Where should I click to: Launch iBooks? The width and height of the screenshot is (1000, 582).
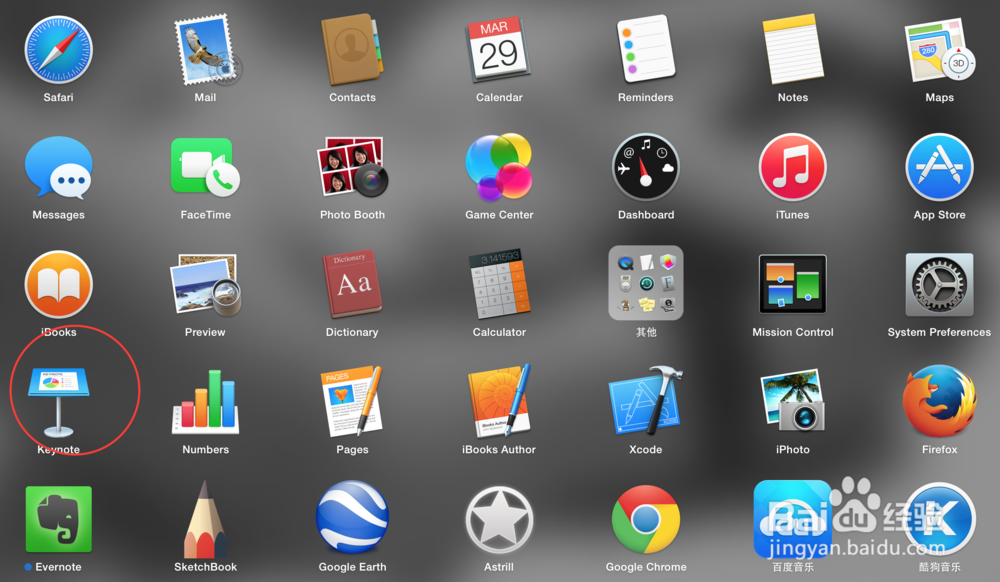pos(59,284)
